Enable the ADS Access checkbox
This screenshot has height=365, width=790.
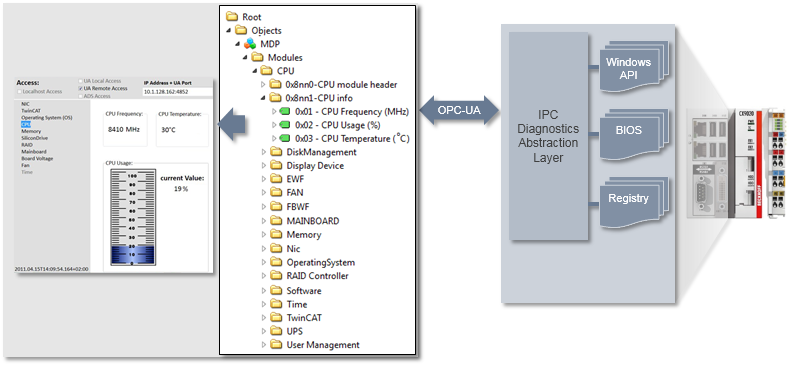[81, 96]
